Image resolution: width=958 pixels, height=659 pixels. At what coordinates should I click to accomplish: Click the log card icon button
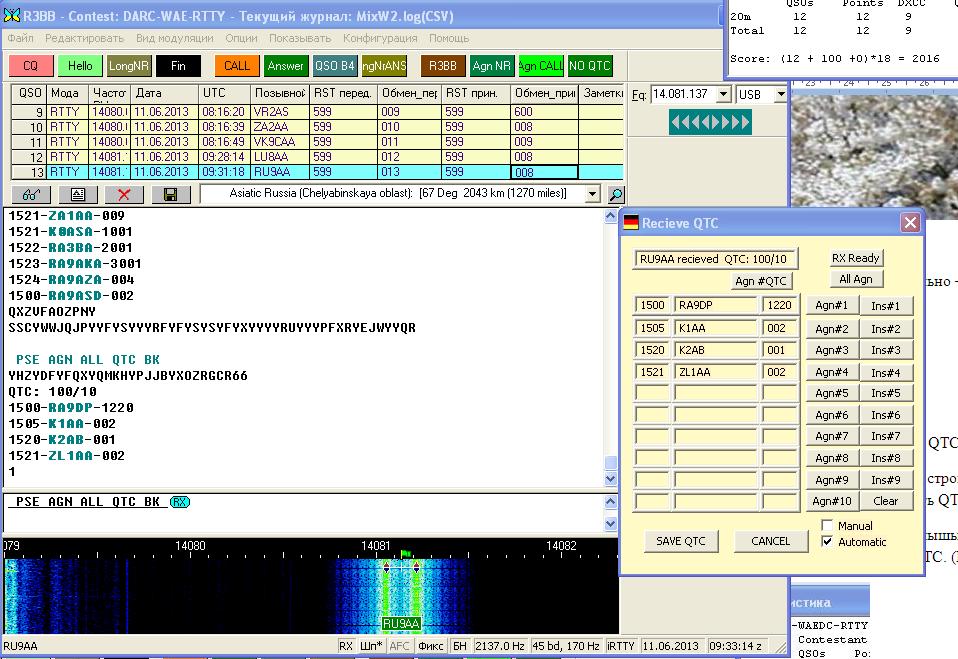77,195
